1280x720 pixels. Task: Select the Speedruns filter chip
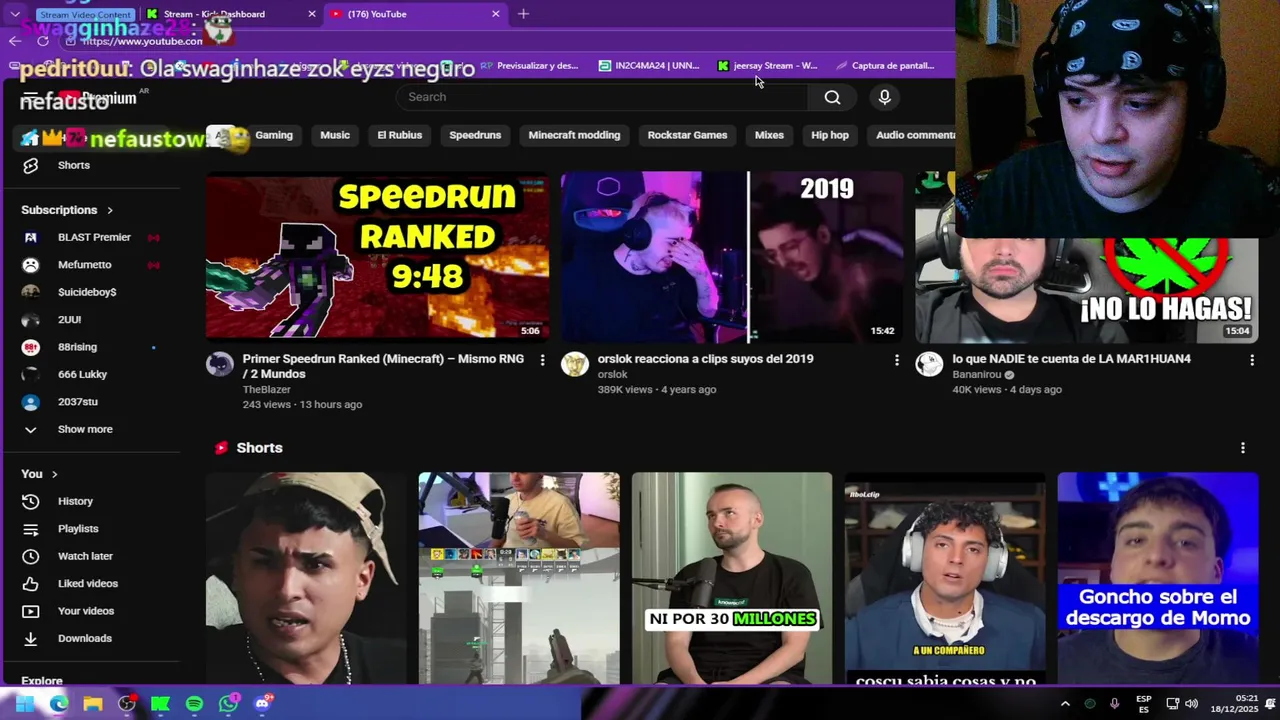pos(475,135)
